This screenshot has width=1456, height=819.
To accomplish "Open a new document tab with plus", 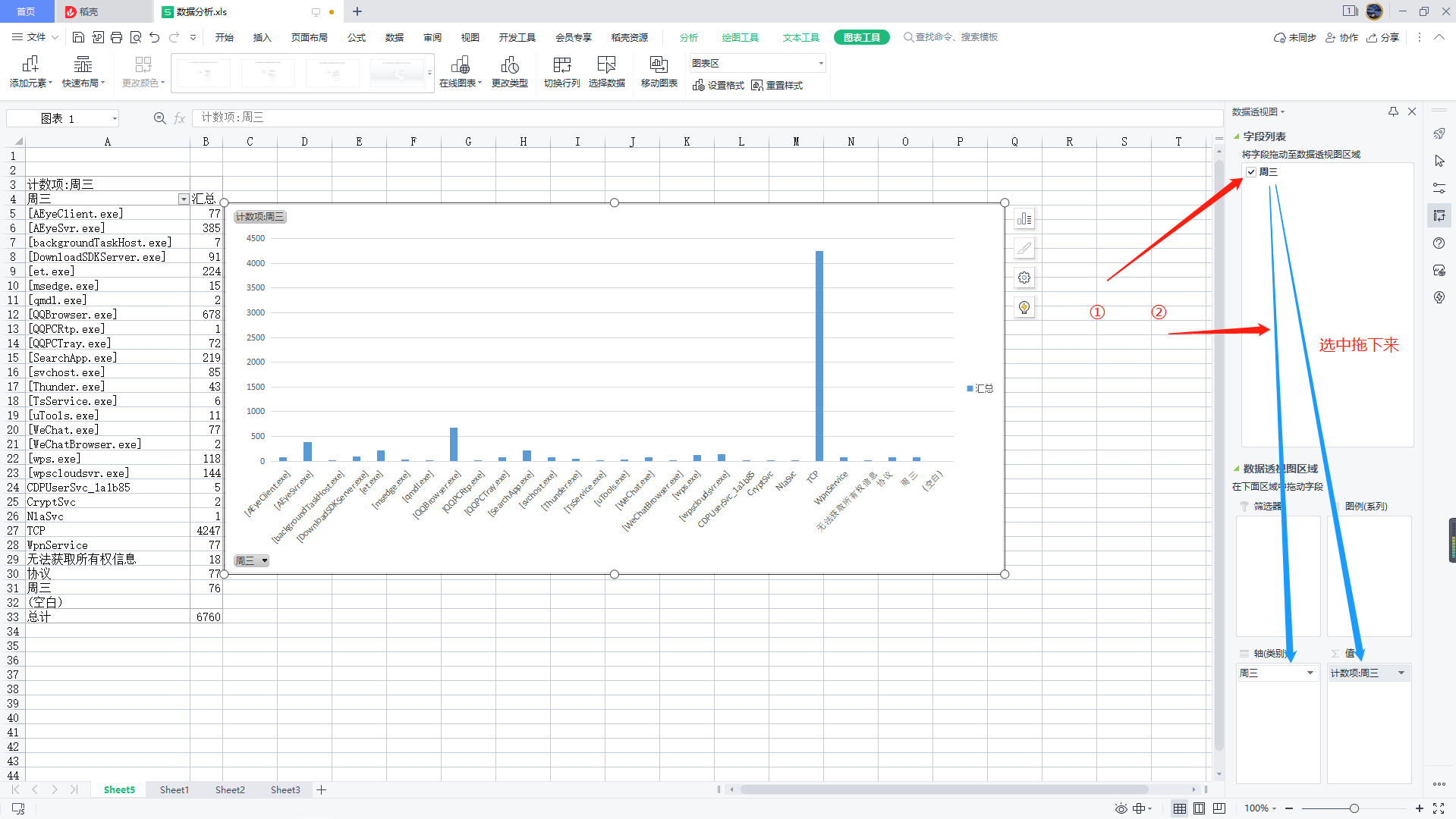I will (357, 11).
